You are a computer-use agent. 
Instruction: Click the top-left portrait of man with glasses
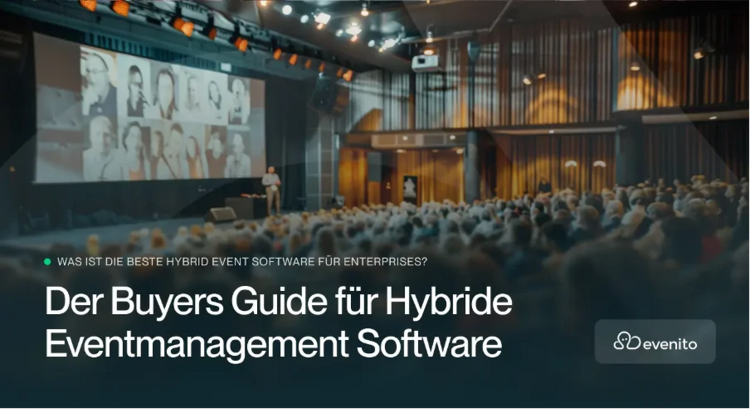[x=98, y=82]
